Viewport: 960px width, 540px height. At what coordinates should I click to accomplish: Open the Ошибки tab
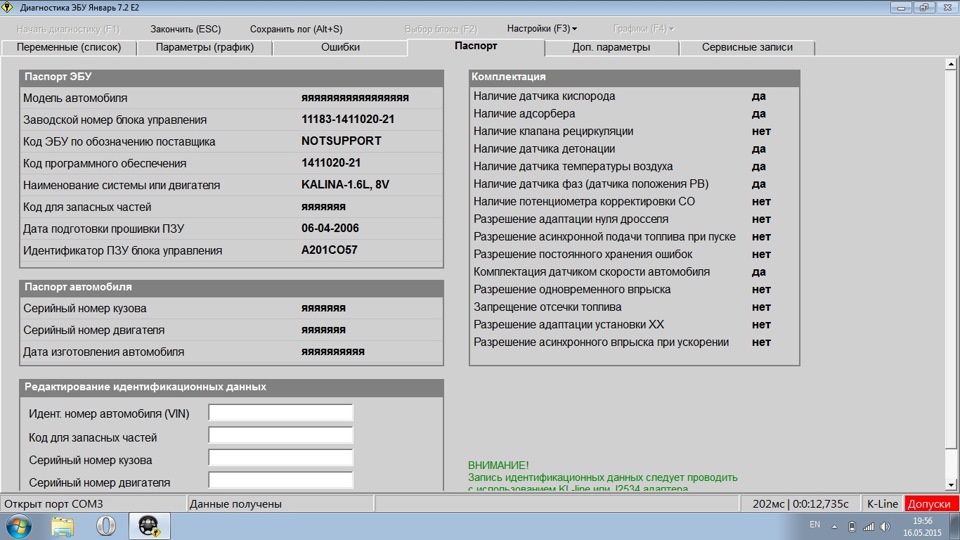click(x=340, y=47)
